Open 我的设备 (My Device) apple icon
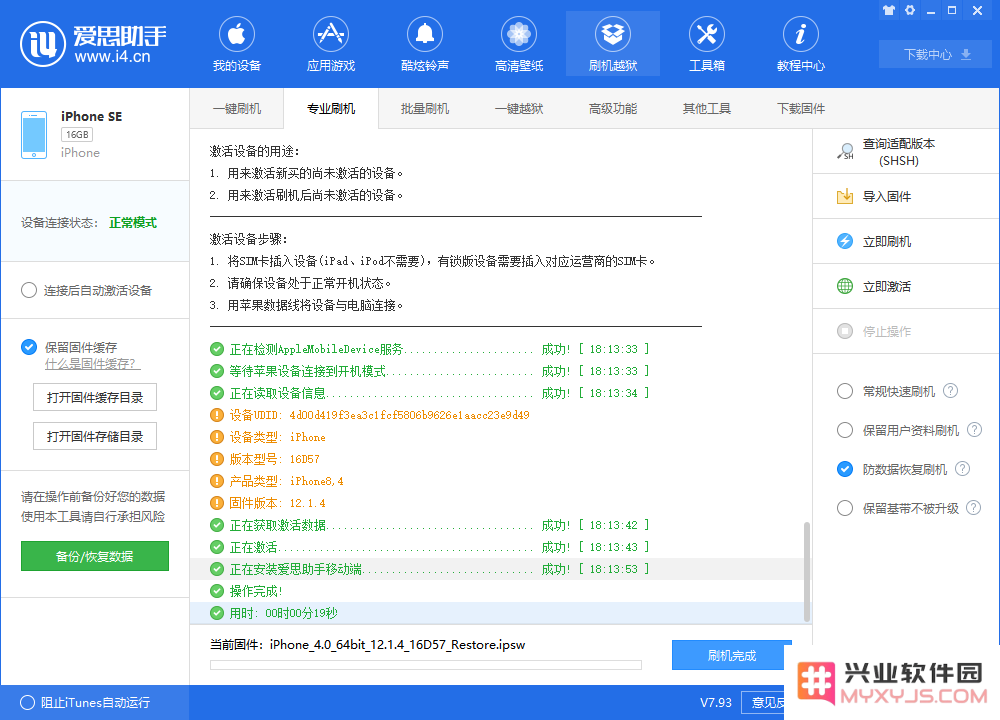The height and width of the screenshot is (720, 1000). (237, 34)
